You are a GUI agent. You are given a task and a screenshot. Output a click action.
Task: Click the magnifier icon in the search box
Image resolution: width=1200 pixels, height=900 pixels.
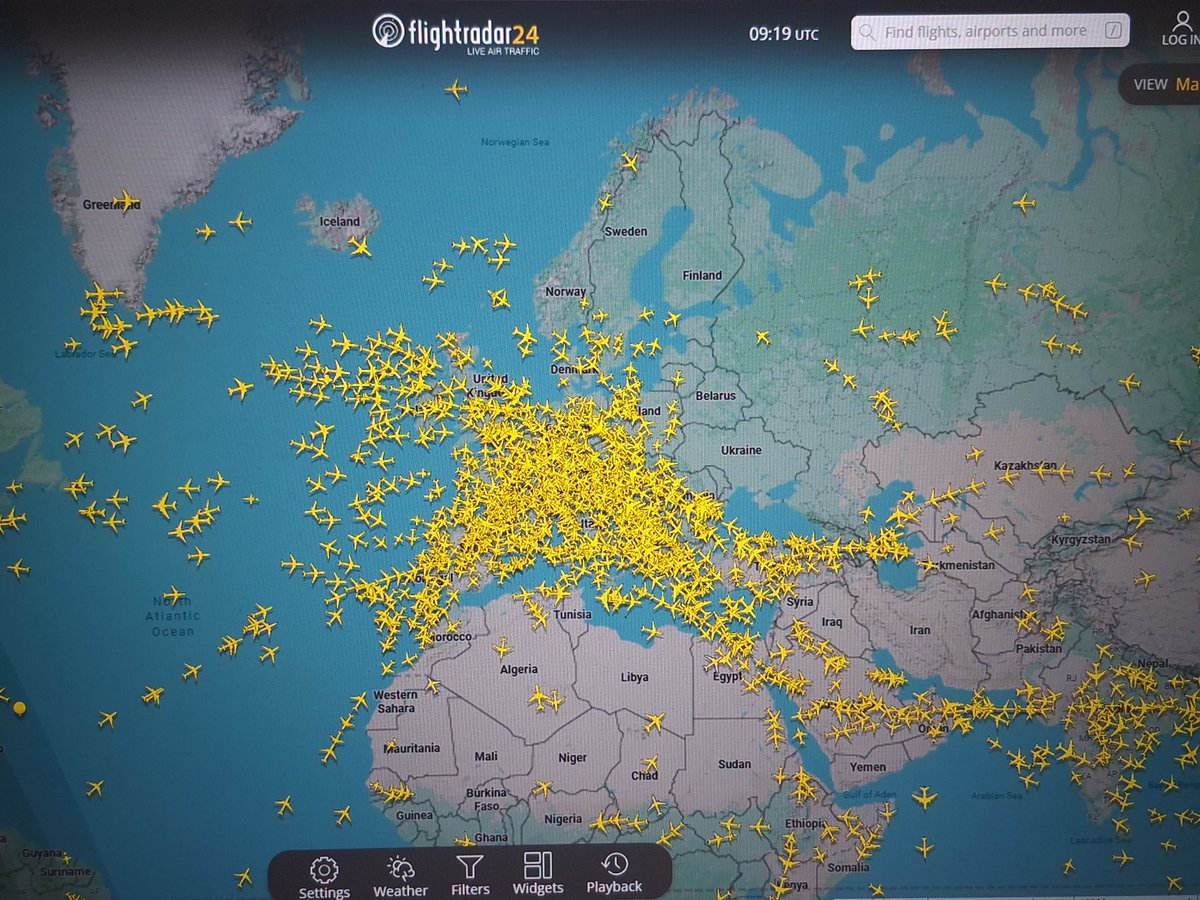tap(868, 32)
